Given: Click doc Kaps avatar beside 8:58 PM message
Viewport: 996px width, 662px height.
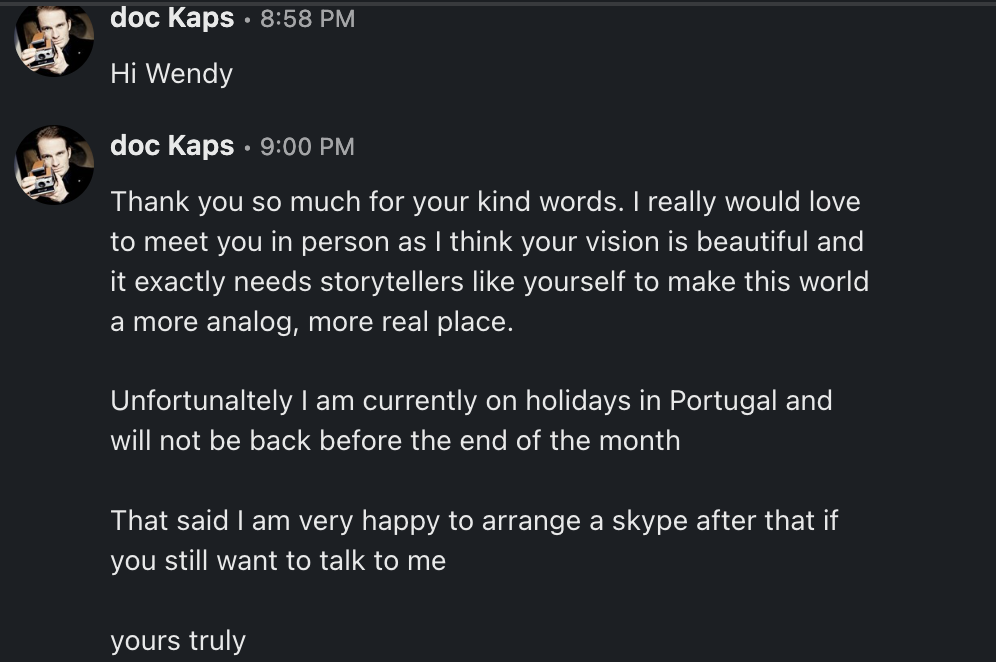Looking at the screenshot, I should (54, 40).
